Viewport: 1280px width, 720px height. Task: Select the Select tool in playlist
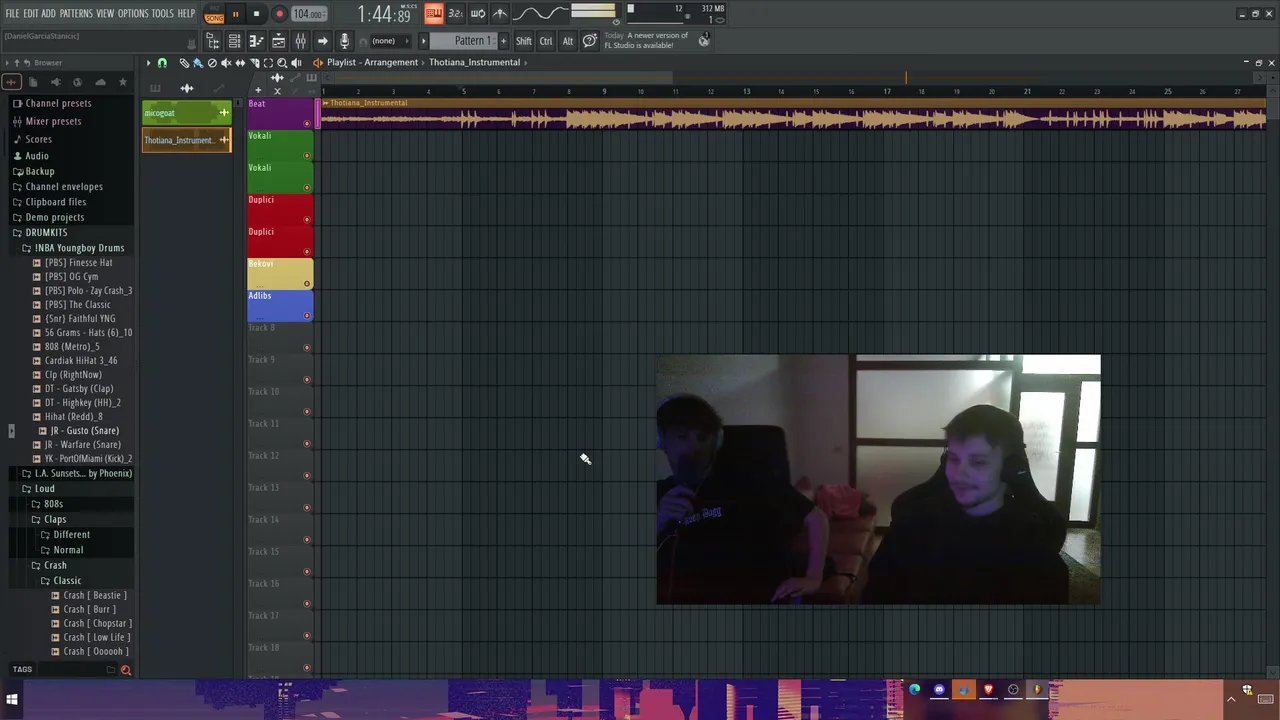(x=268, y=63)
